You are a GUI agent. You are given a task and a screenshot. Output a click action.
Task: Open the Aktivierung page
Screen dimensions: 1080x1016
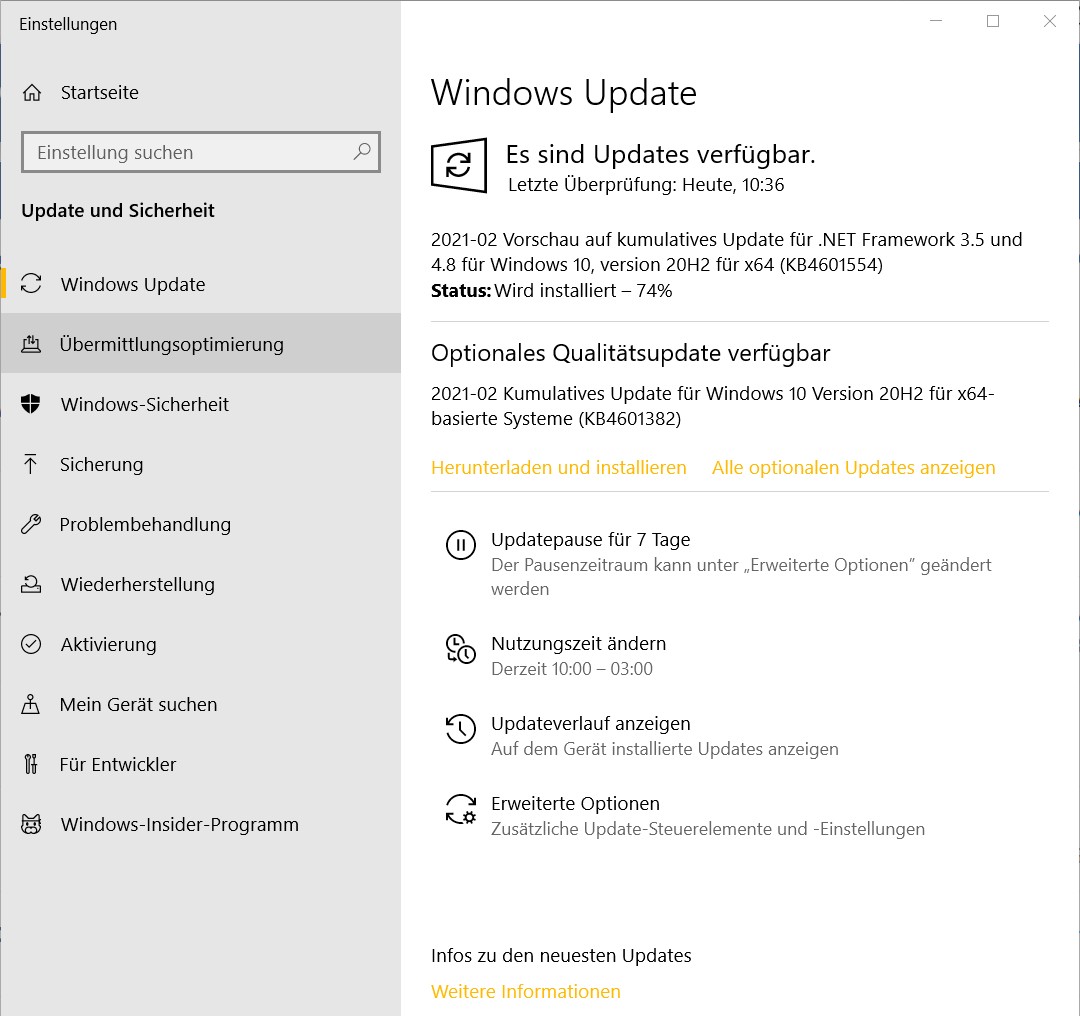(x=200, y=644)
